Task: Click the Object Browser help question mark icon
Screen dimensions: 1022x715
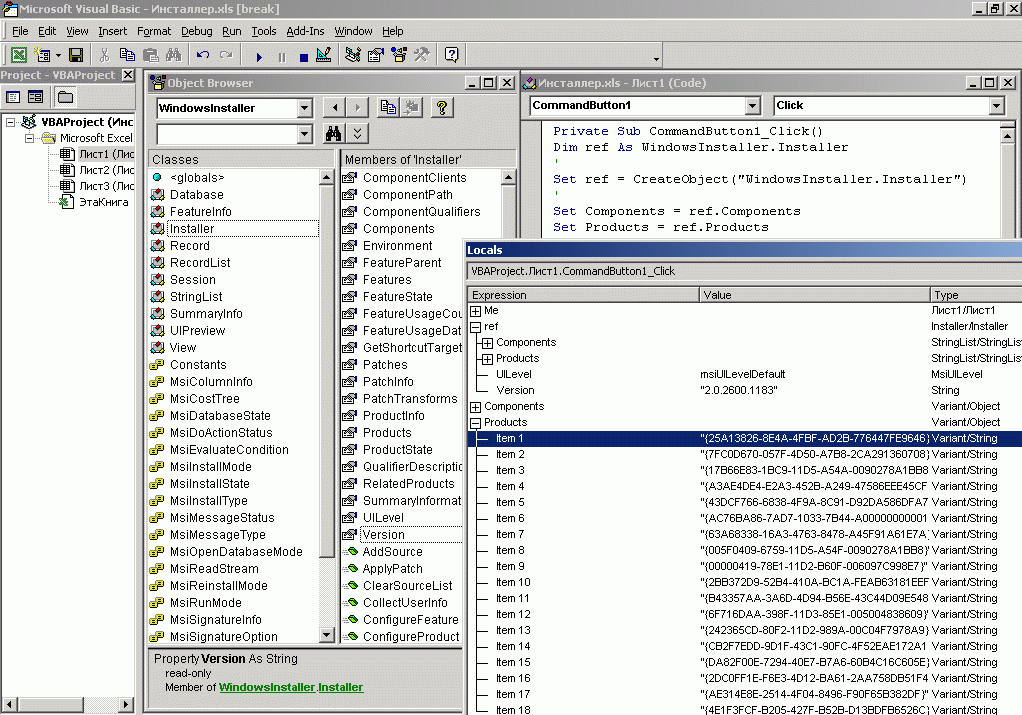Action: (x=440, y=108)
